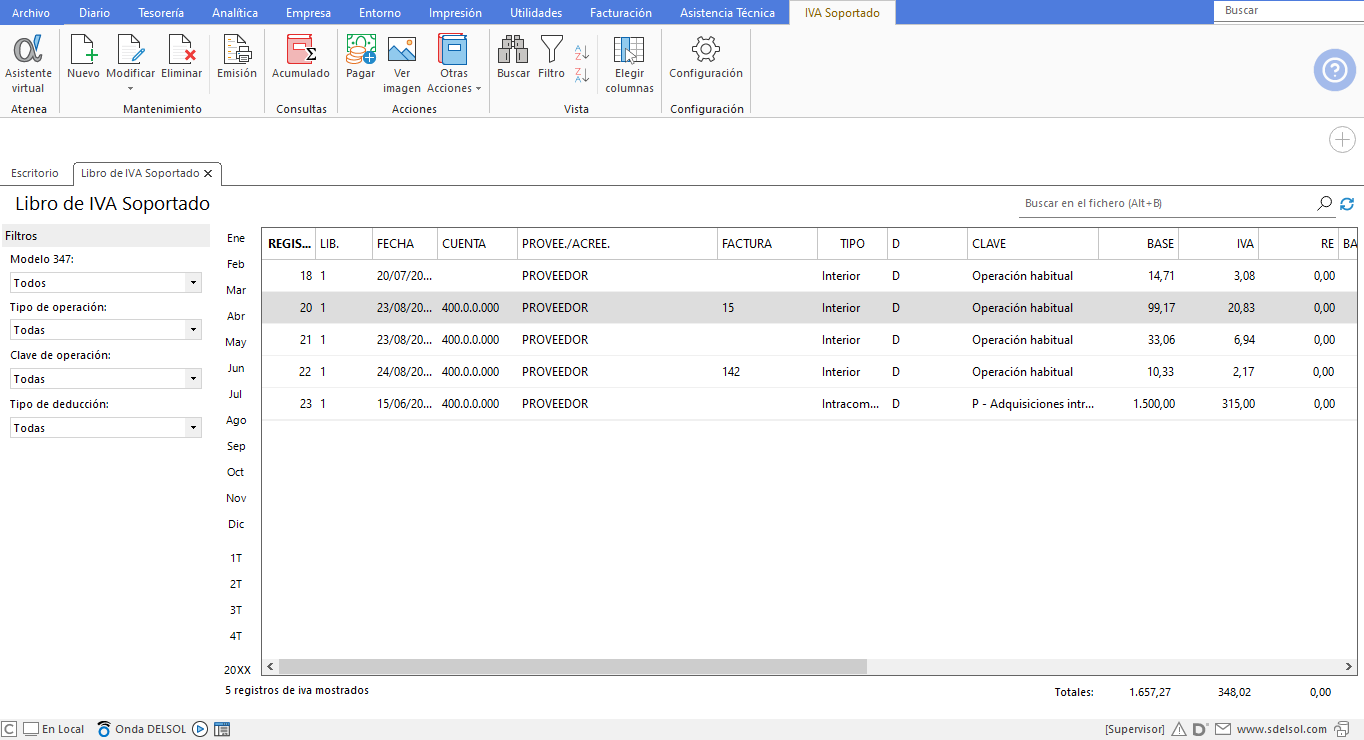Open the Archivo menu

click(x=30, y=13)
